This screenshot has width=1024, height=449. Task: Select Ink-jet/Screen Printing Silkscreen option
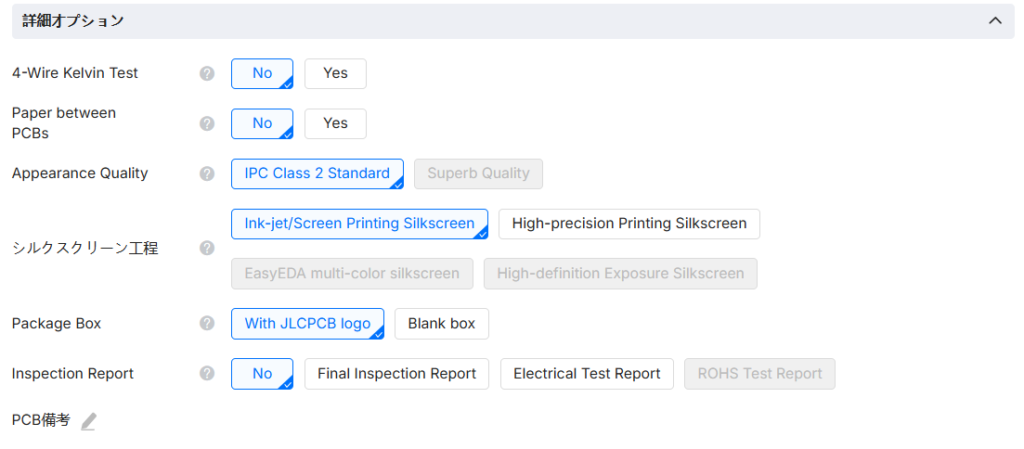tap(359, 223)
